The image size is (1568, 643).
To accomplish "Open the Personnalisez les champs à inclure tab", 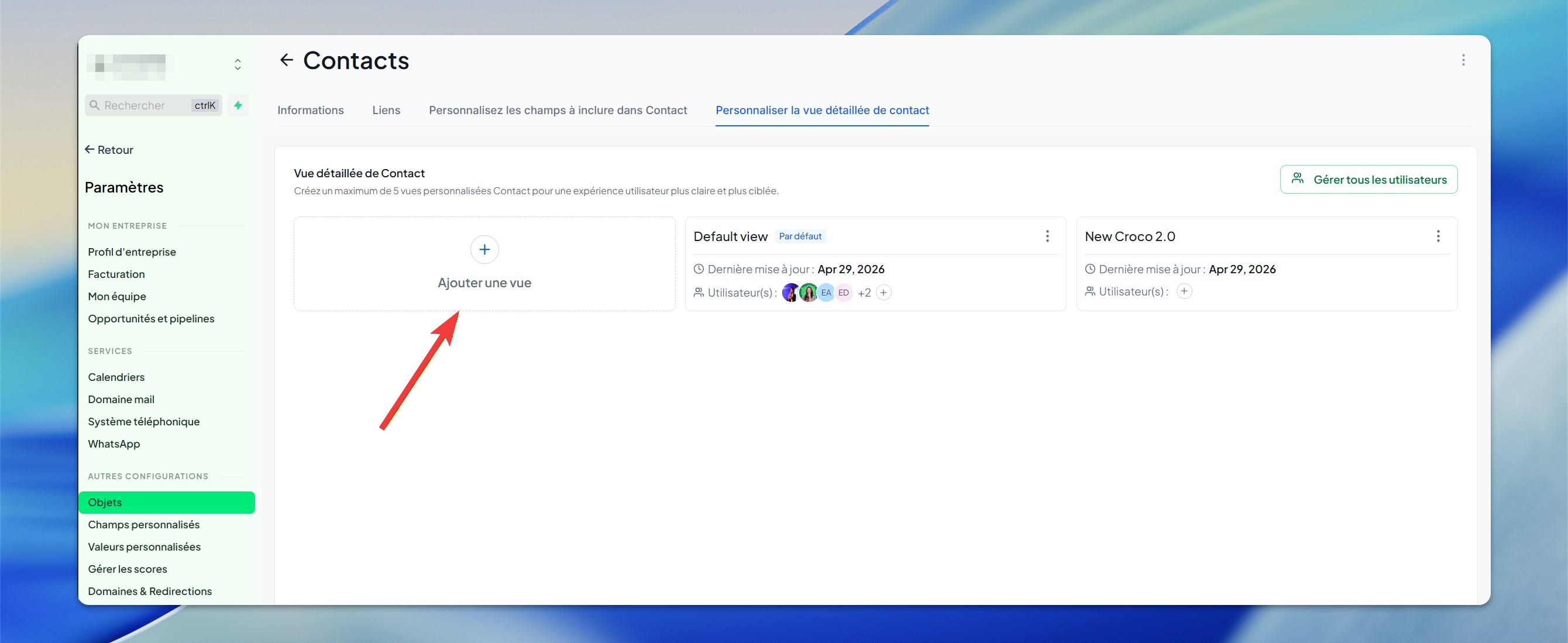I will 558,110.
